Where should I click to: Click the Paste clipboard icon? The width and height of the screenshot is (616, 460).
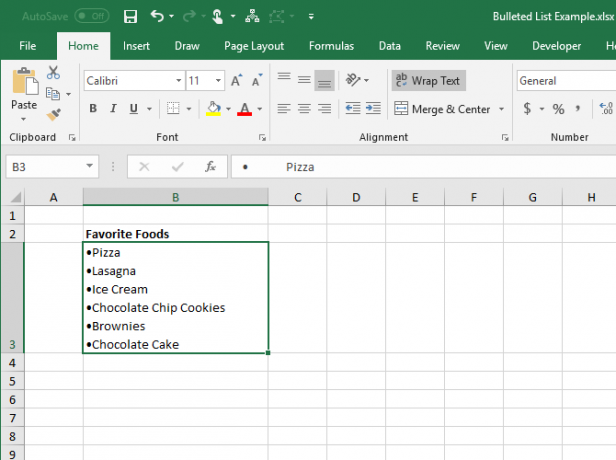click(25, 81)
